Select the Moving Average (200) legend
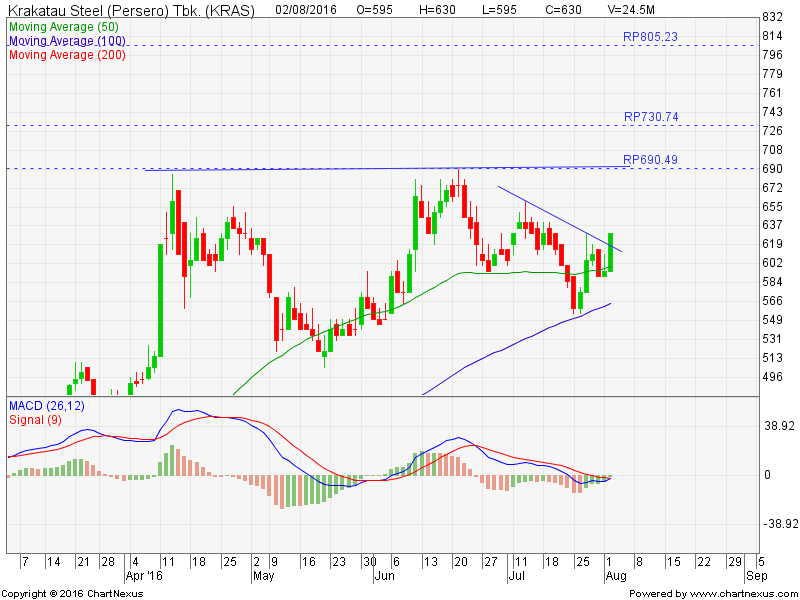Image resolution: width=800 pixels, height=600 pixels. coord(67,55)
